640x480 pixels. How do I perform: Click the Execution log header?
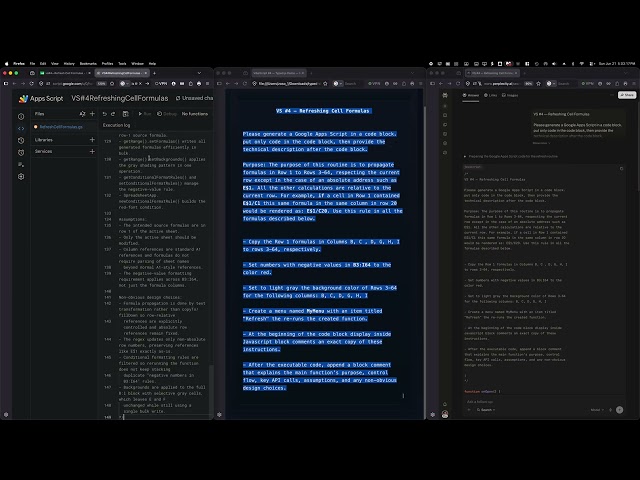[116, 125]
